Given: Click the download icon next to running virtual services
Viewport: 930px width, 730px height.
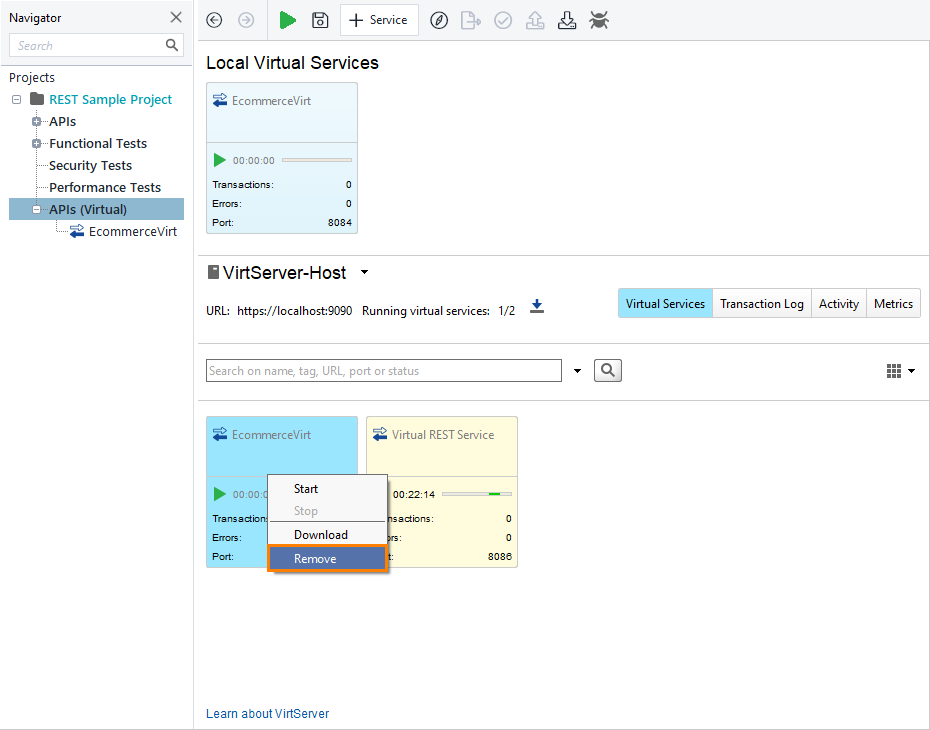Looking at the screenshot, I should point(537,307).
